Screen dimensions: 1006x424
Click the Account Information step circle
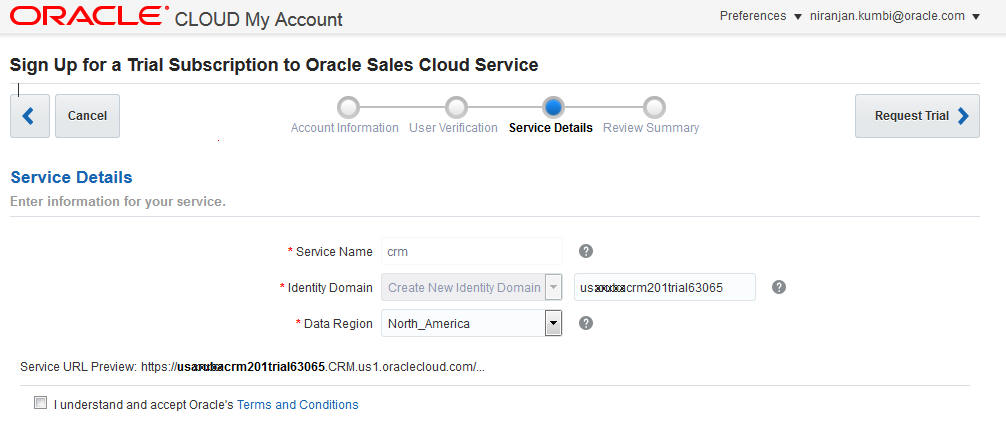pyautogui.click(x=347, y=107)
